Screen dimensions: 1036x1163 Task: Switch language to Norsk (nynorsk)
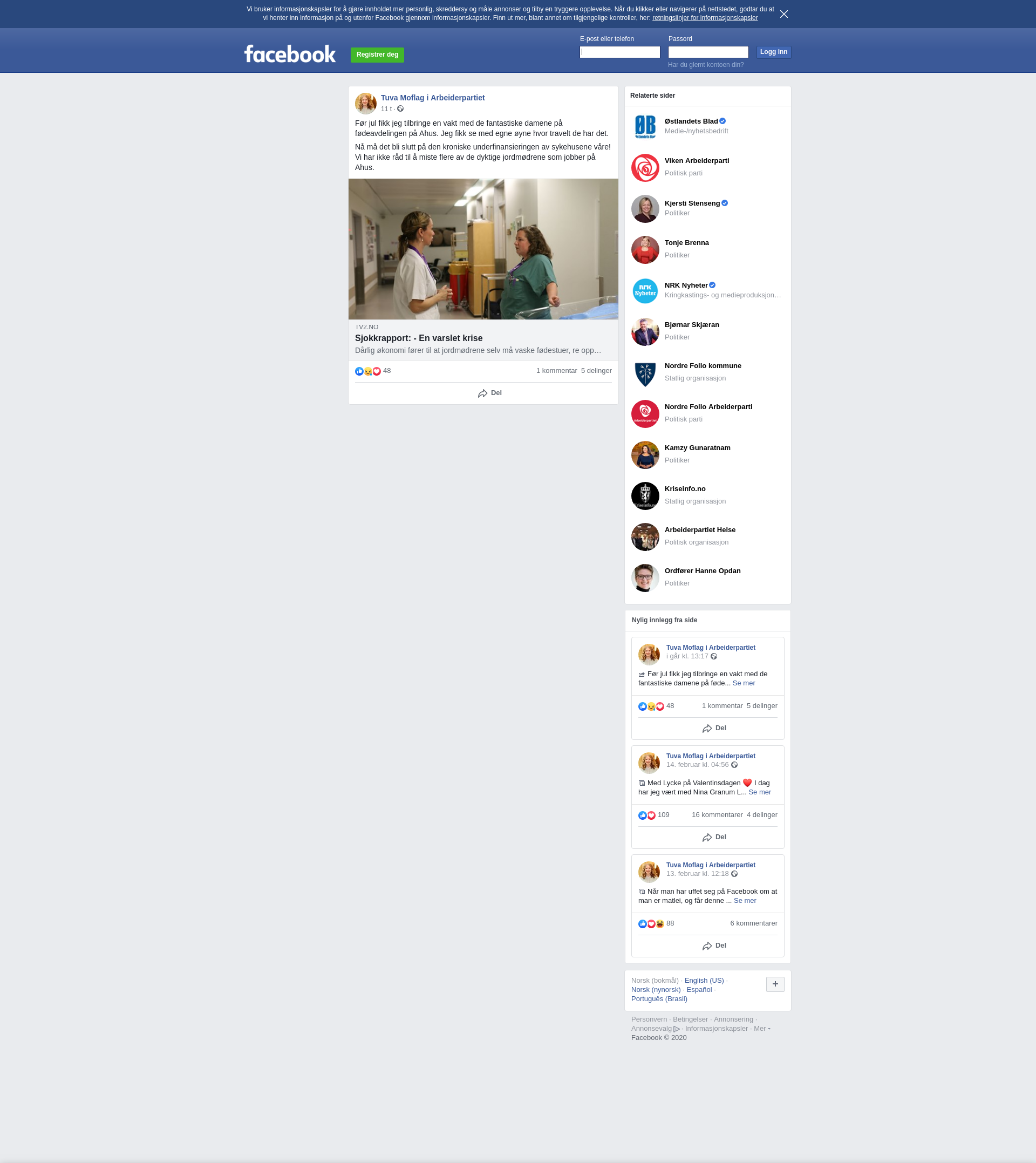tap(656, 989)
